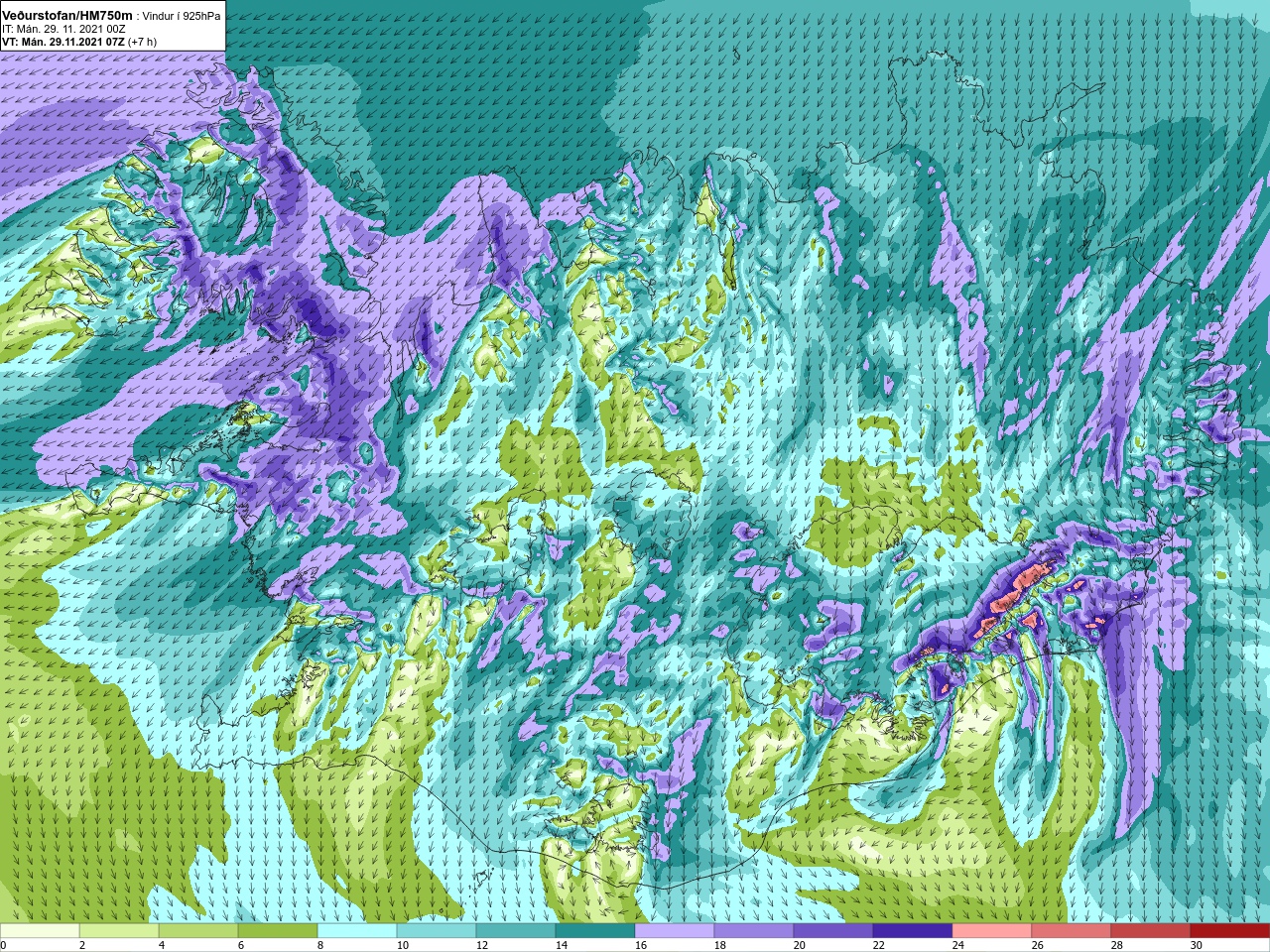Click the 10–12 light teal legend swatch
The height and width of the screenshot is (952, 1270).
437,931
